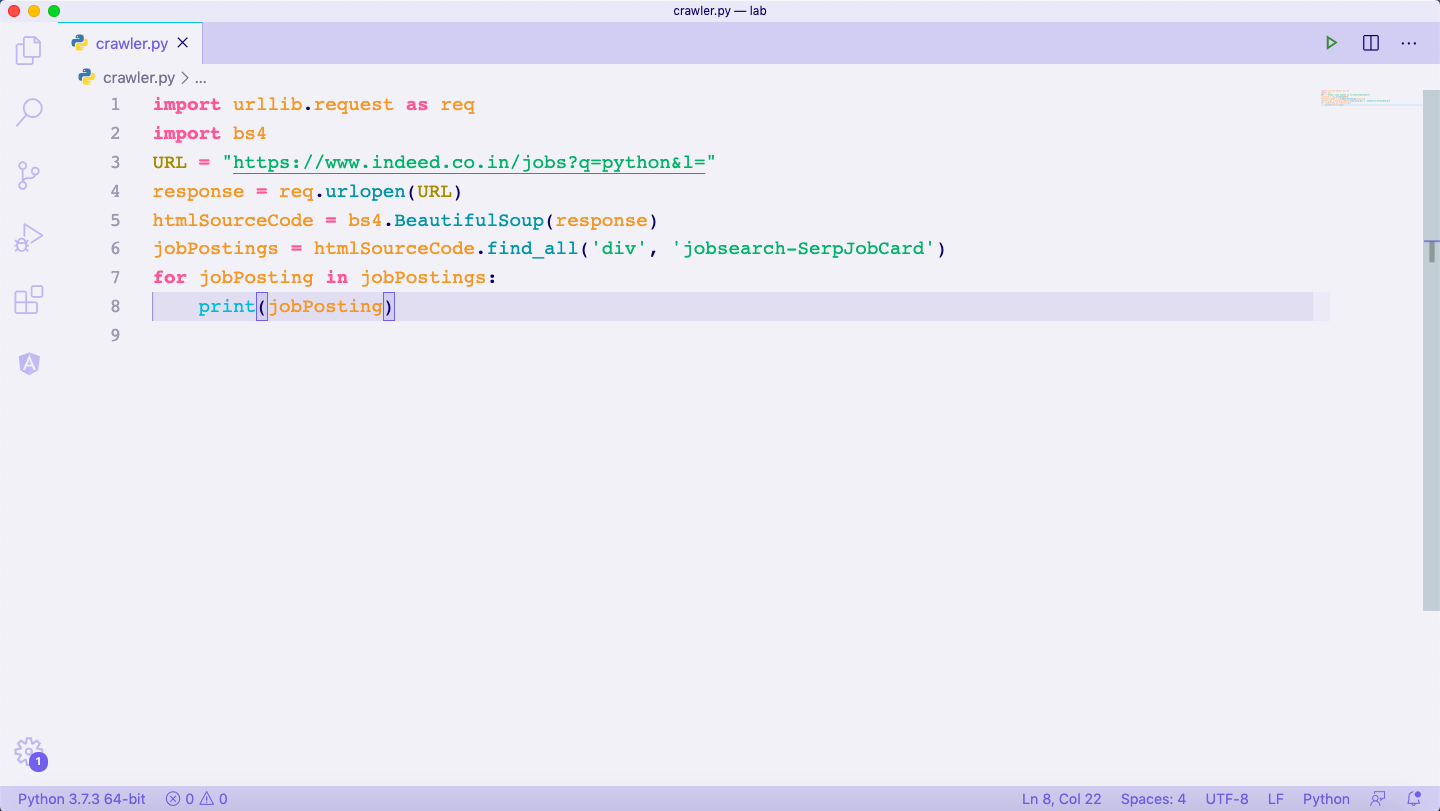This screenshot has height=811, width=1440.
Task: Change file encoding via UTF-8
Action: [x=1227, y=799]
